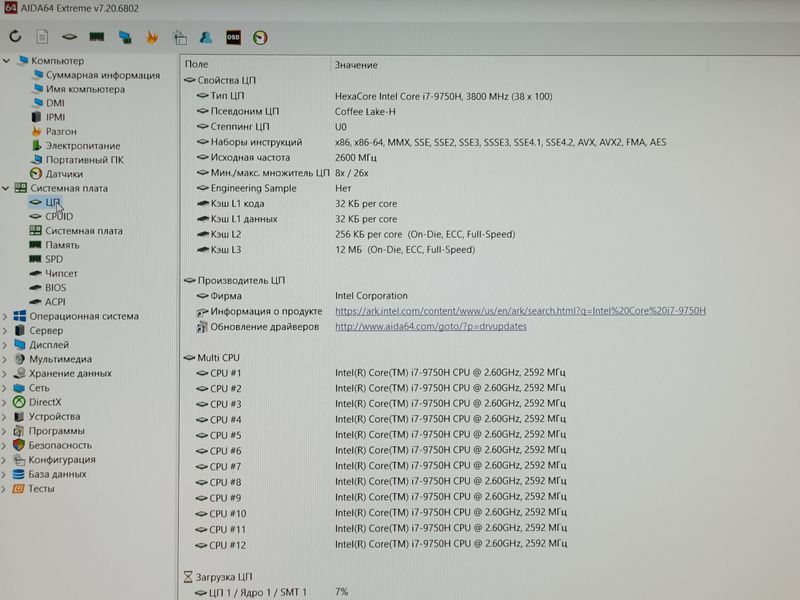Screen dimensions: 800x600
Task: Open the Intel ARK product link
Action: [520, 311]
